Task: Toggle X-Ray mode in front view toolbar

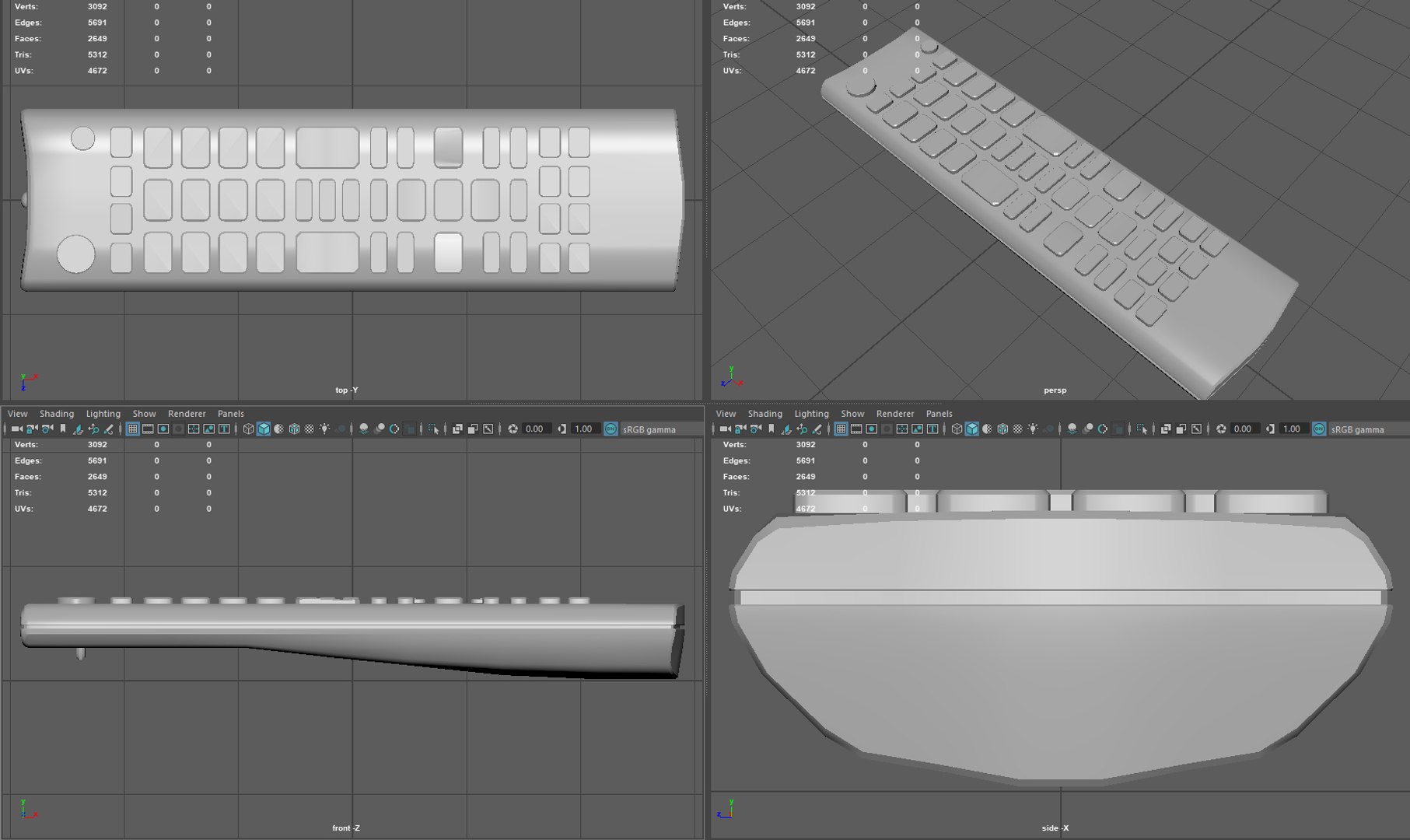Action: pos(457,429)
